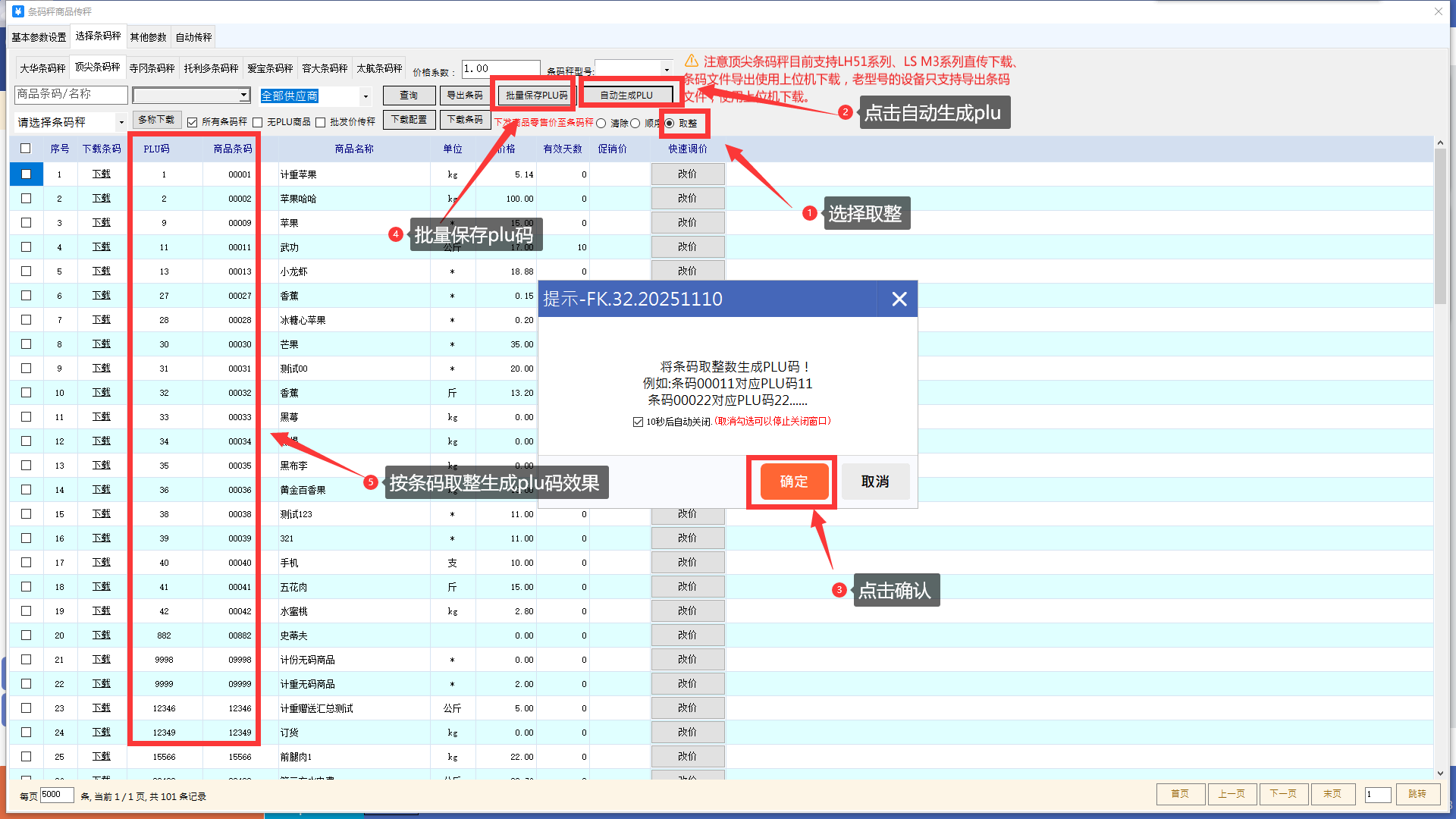Open the 条码秤型号 dropdown
1456x819 pixels.
click(666, 70)
